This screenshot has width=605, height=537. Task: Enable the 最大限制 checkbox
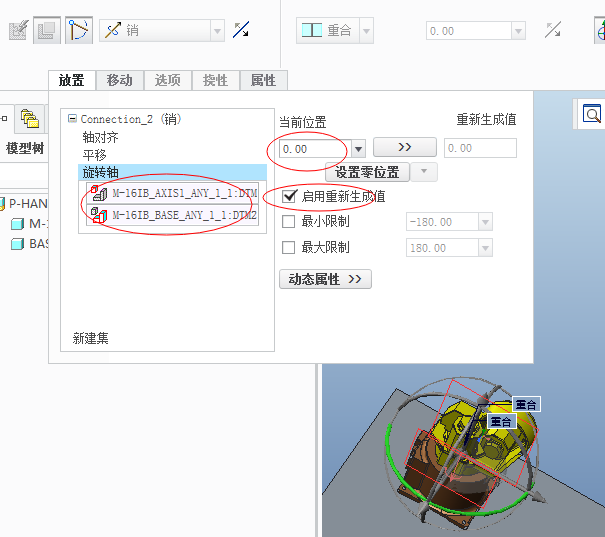[x=289, y=247]
